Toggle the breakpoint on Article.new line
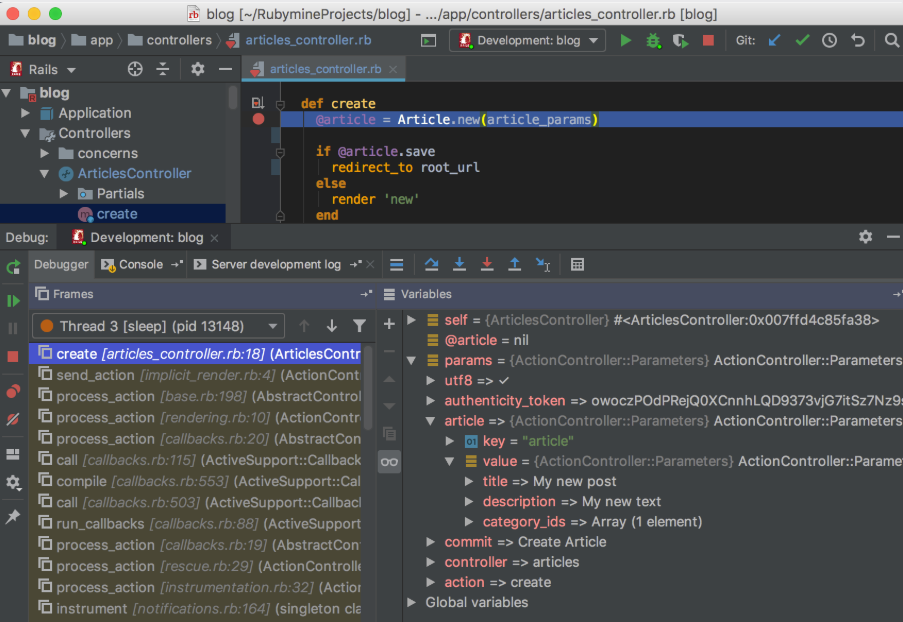Screen dimensions: 903x622 coord(258,119)
